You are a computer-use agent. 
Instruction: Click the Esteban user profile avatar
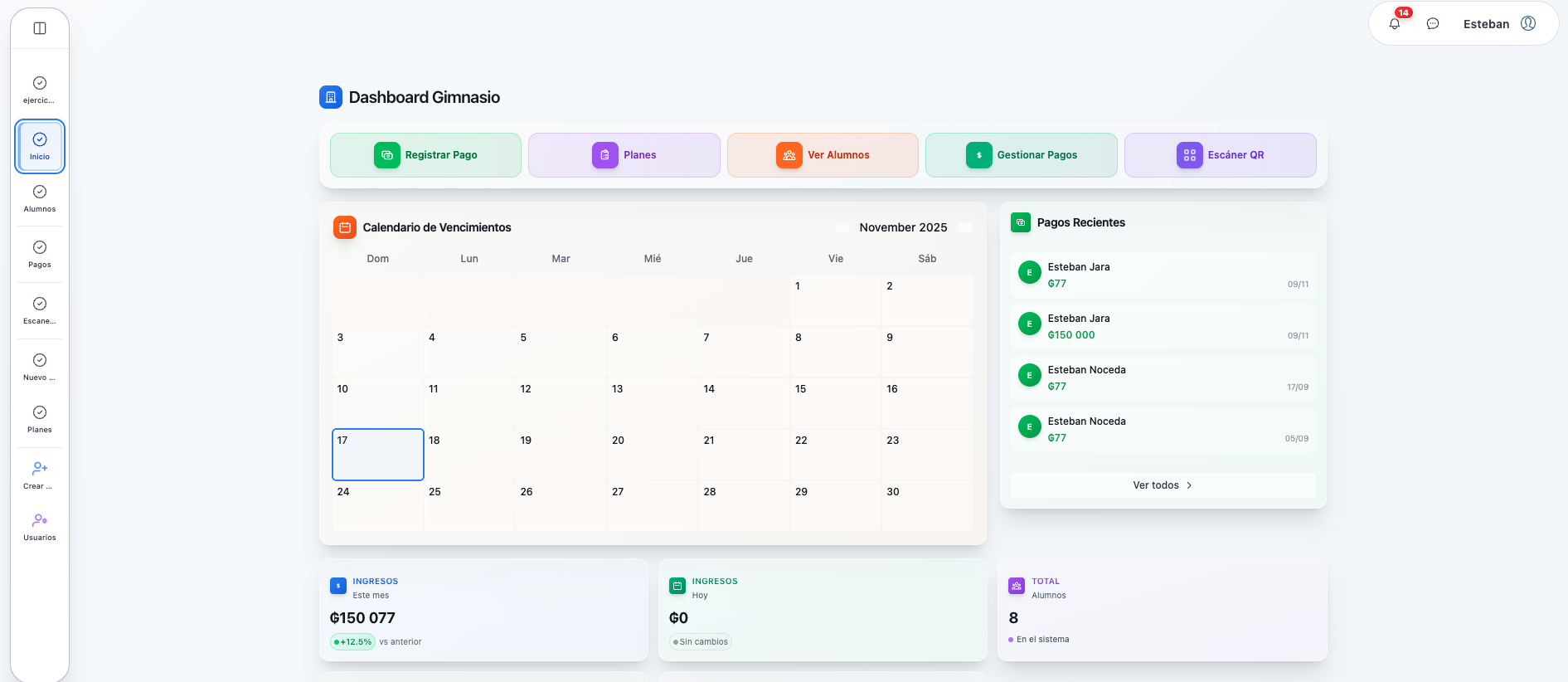click(x=1528, y=24)
